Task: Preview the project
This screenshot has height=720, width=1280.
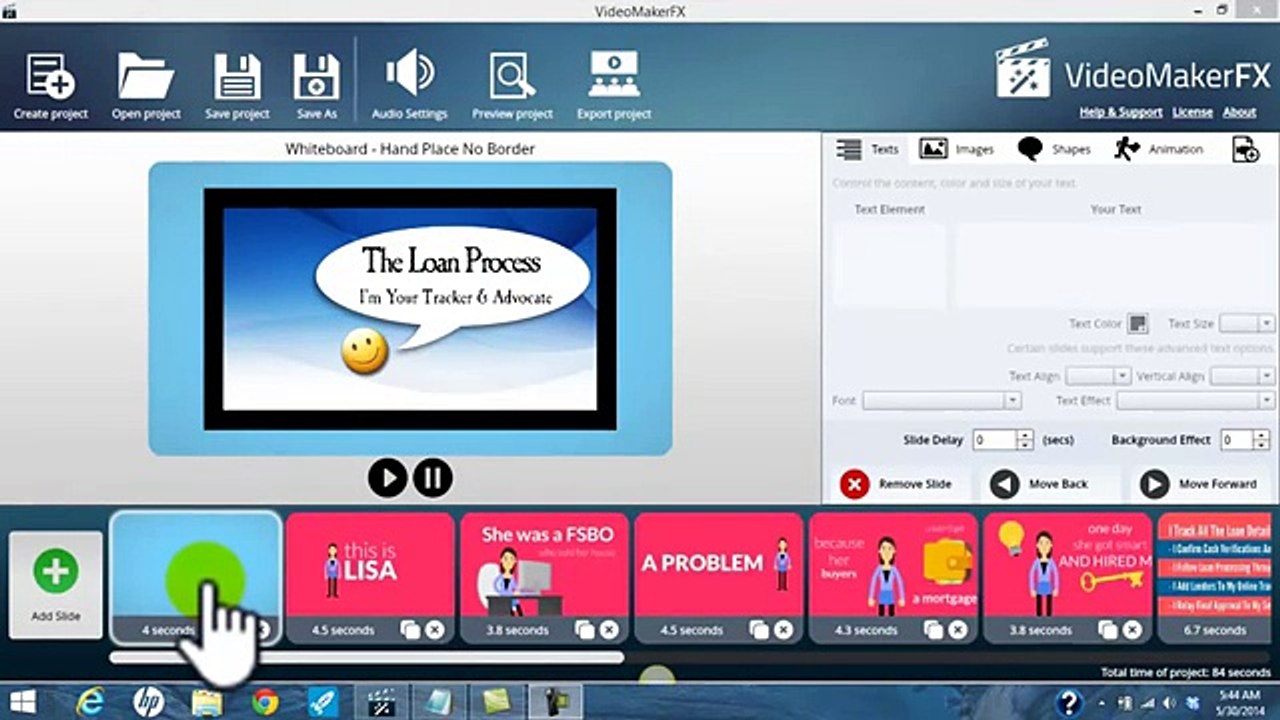Action: coord(512,87)
